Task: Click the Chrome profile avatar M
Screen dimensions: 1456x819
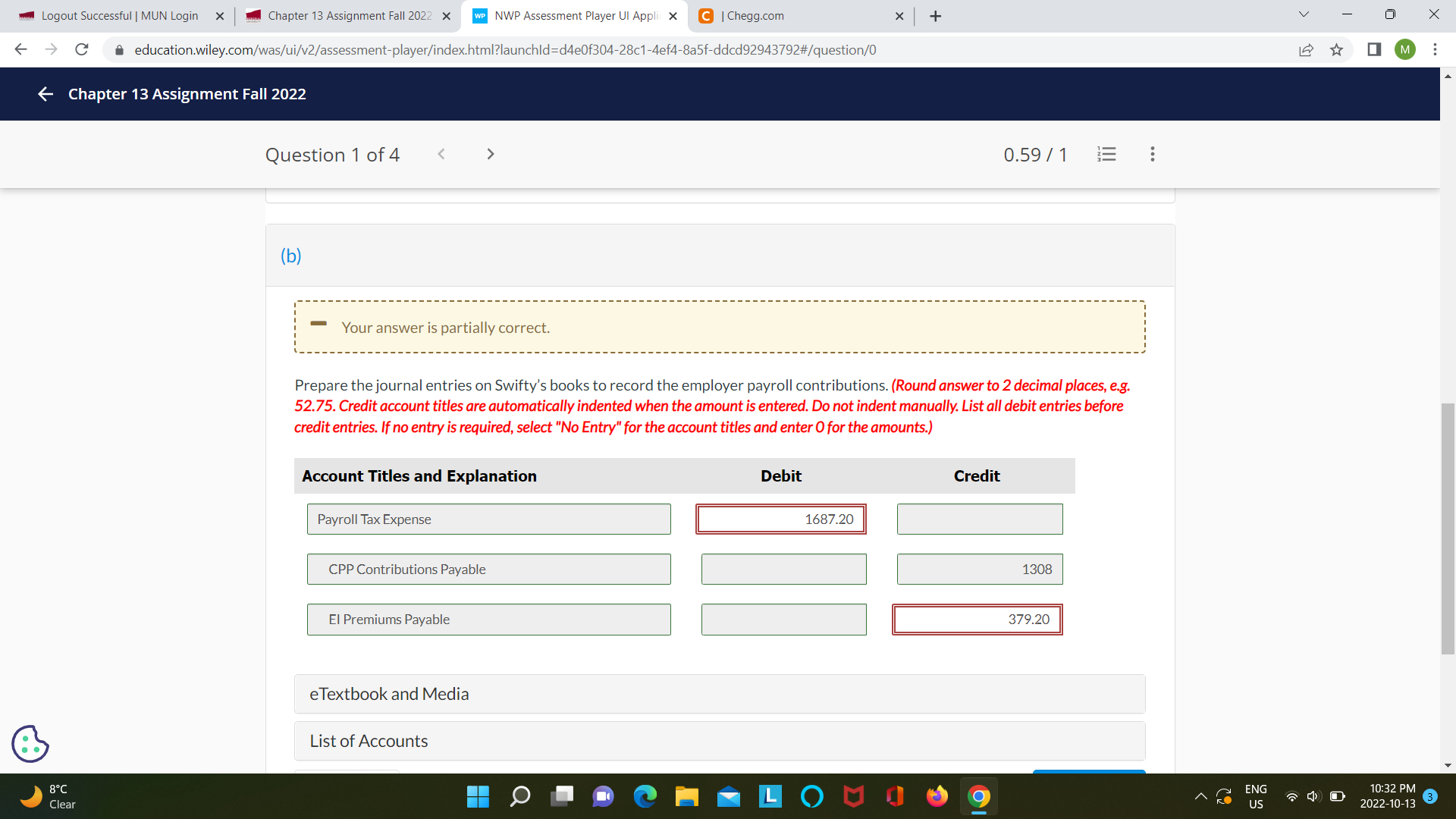Action: click(x=1405, y=49)
